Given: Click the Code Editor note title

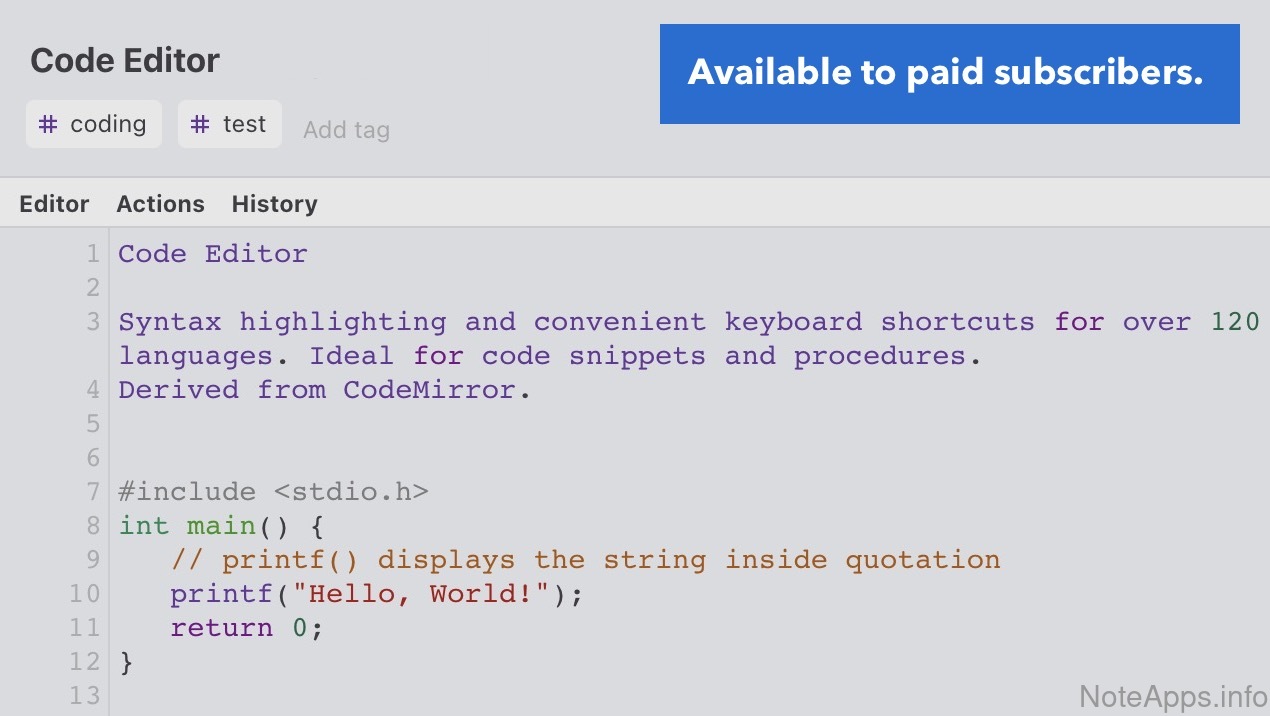Looking at the screenshot, I should (x=125, y=60).
